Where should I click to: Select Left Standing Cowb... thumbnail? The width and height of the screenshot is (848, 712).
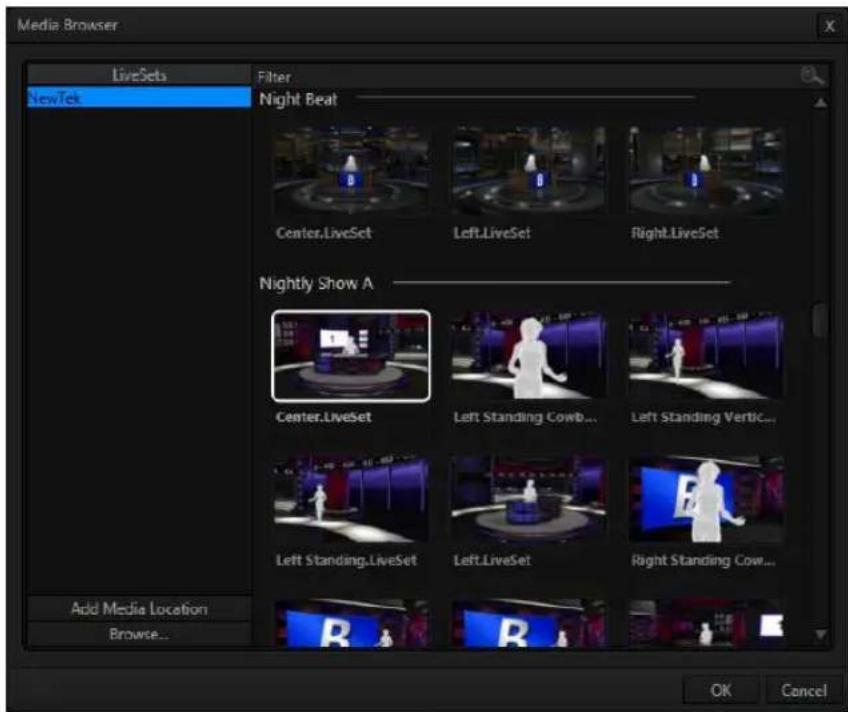point(529,356)
